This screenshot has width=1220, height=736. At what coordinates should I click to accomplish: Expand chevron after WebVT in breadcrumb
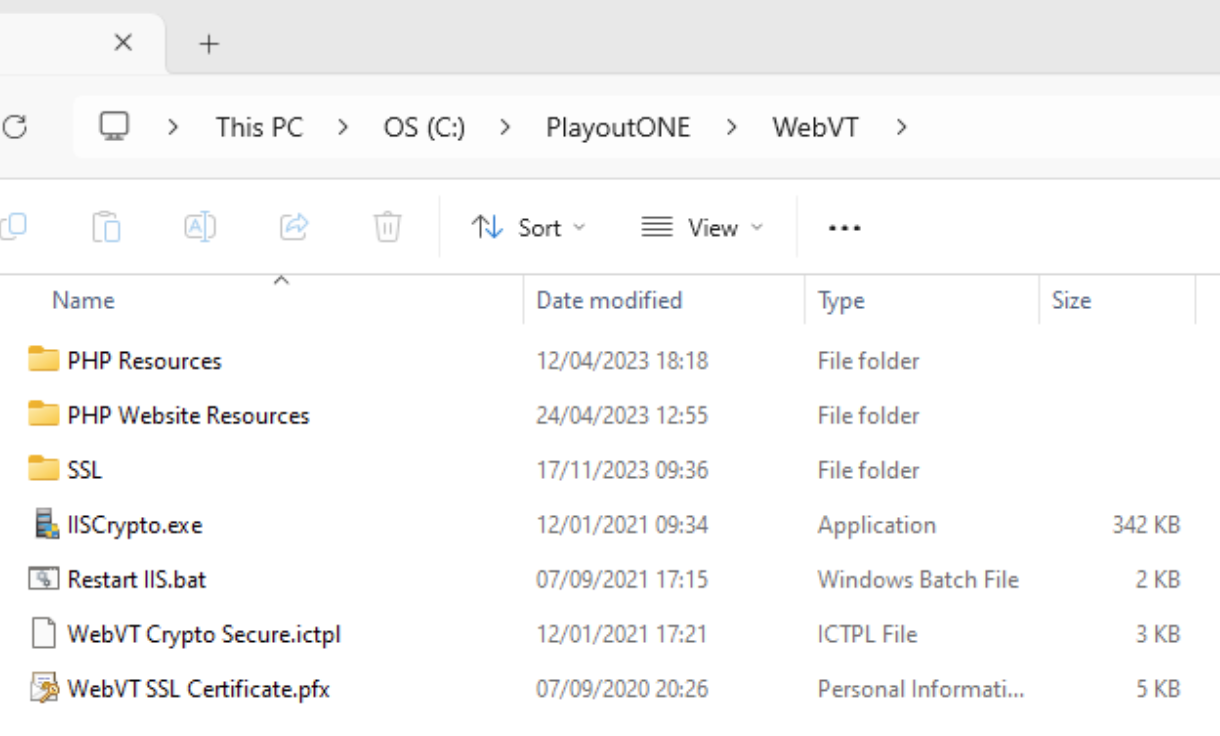[x=901, y=127]
